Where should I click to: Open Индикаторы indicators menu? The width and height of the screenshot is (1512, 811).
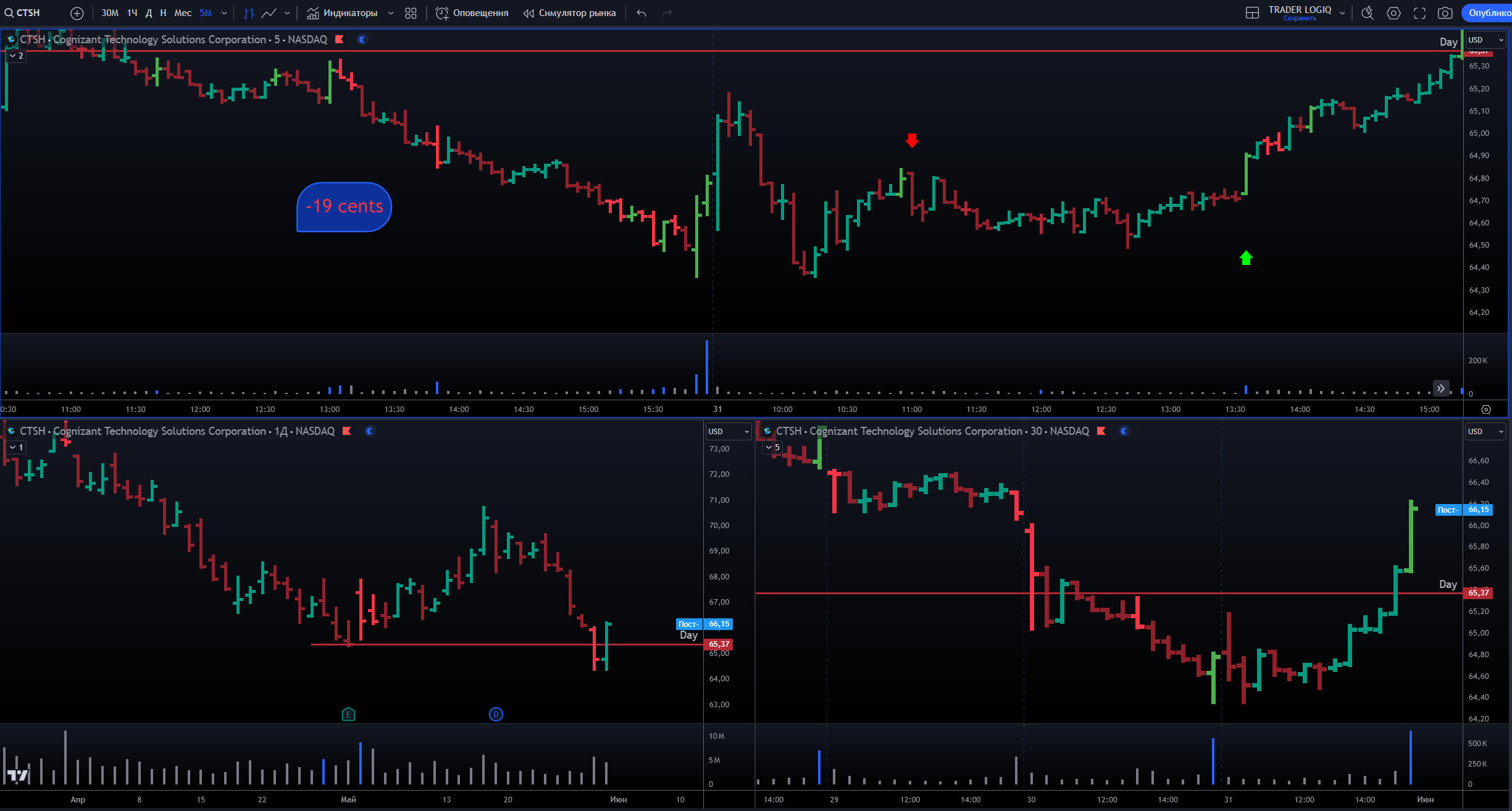tap(343, 13)
